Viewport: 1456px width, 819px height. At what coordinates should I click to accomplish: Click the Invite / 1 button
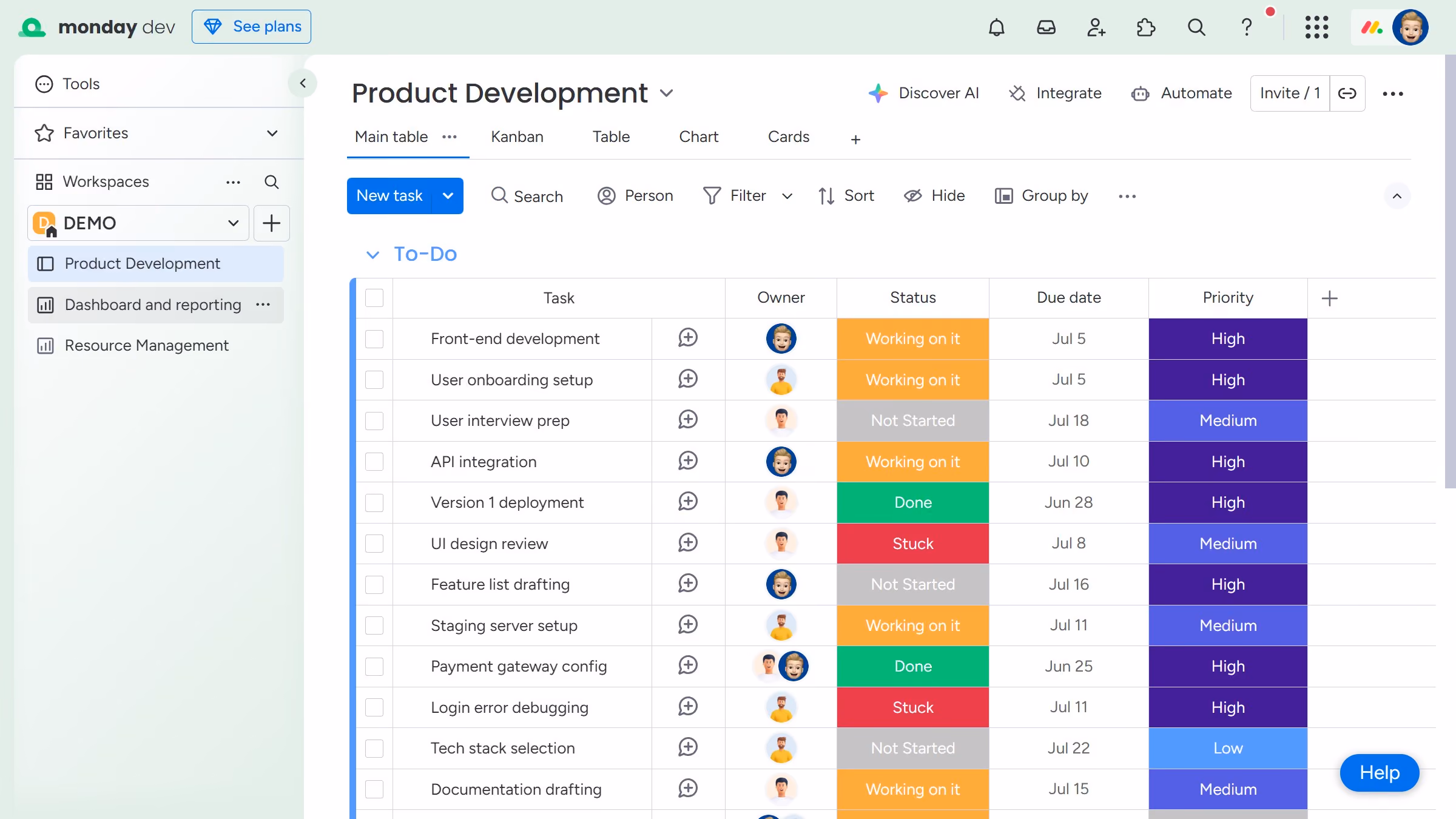(x=1290, y=93)
